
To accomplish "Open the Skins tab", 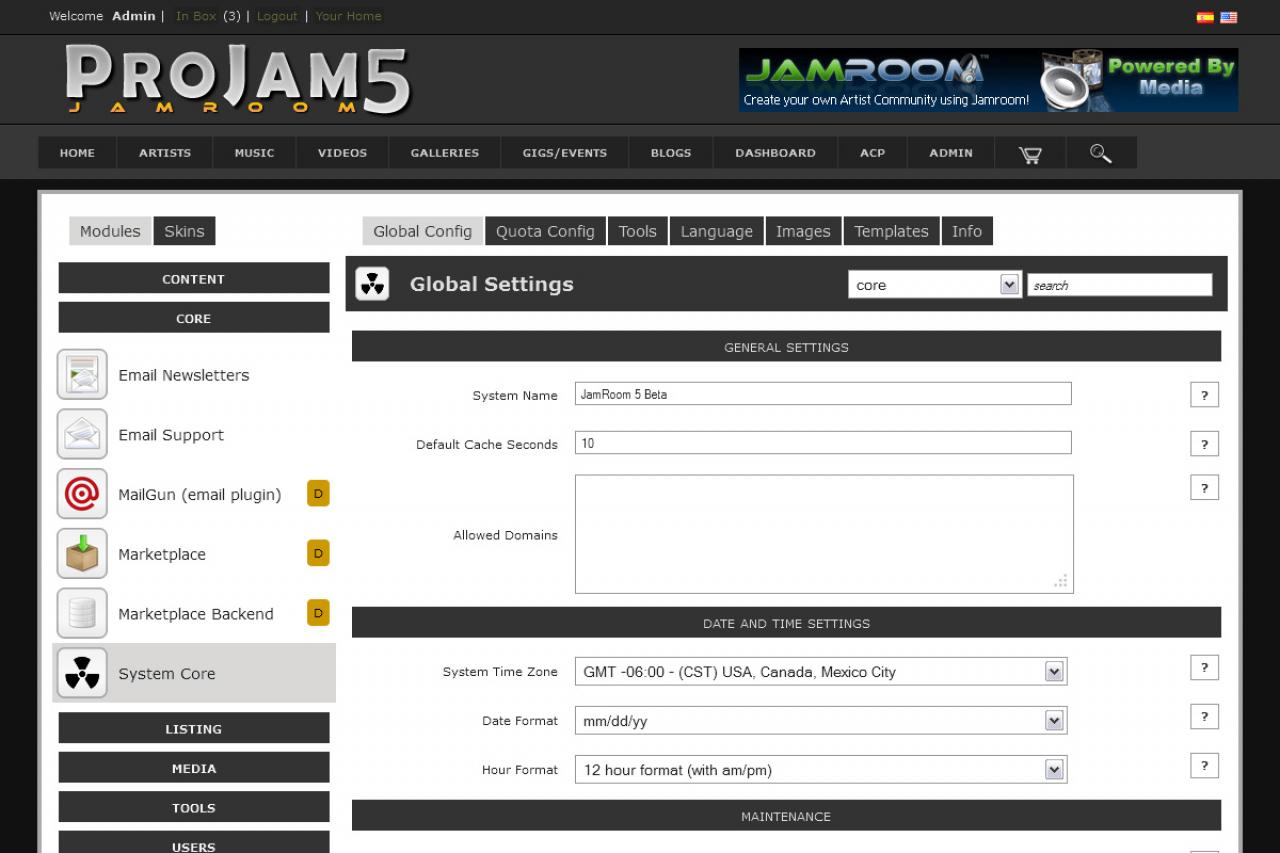I will coord(184,230).
